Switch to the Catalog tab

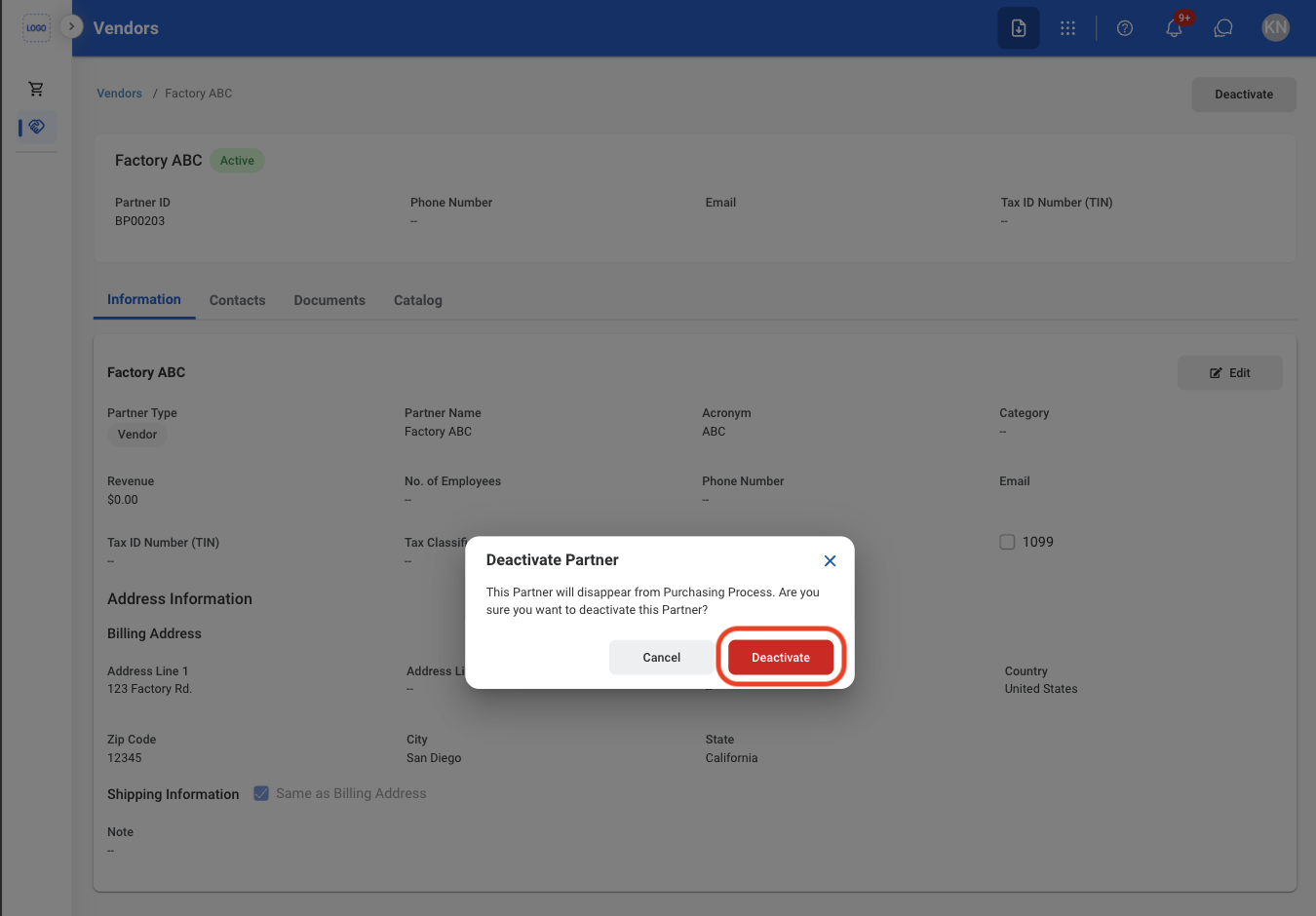pos(418,300)
